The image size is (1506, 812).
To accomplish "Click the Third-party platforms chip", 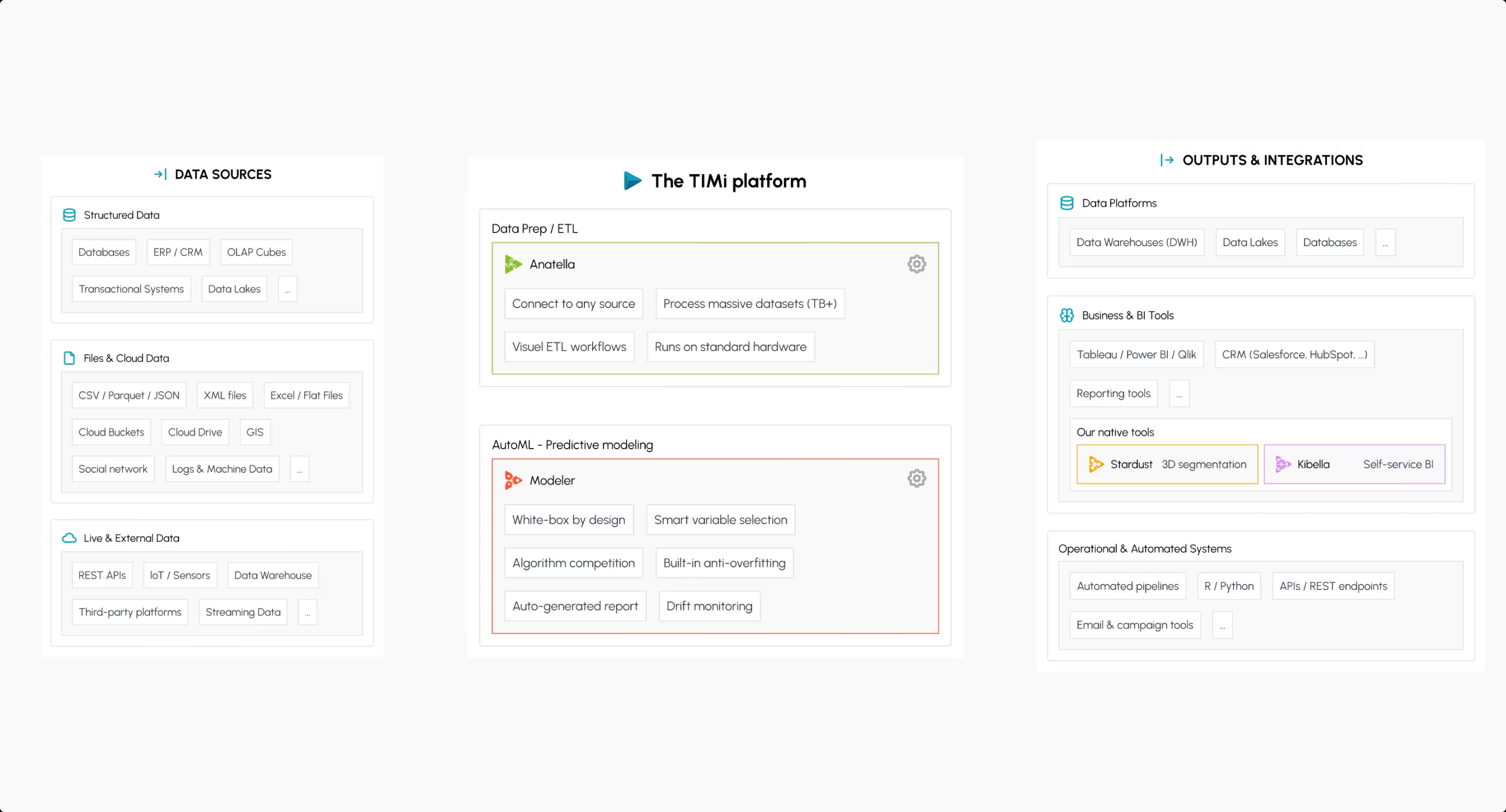I will [130, 612].
